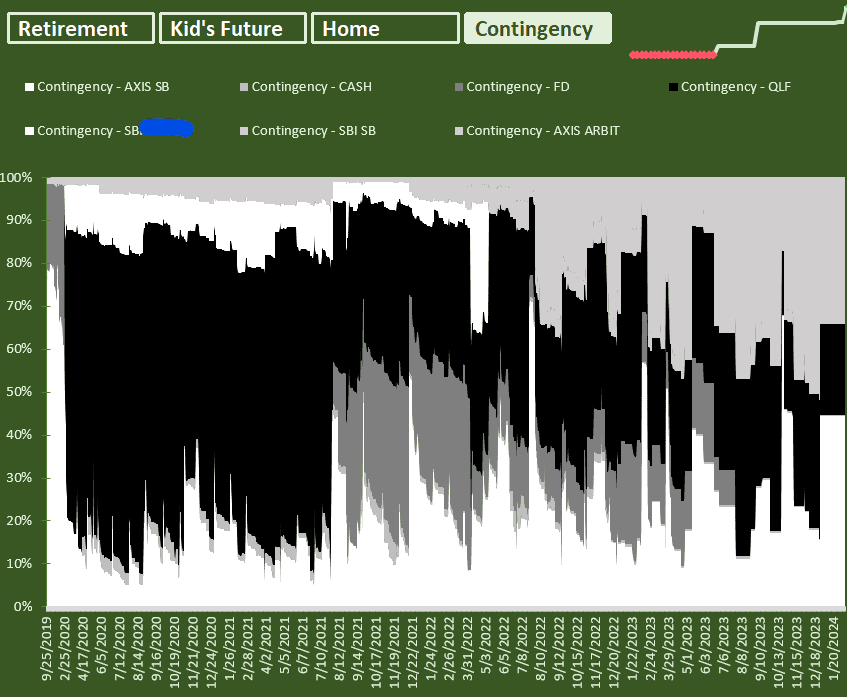Select the Contingency - SBI SB legend marker
The image size is (847, 697).
click(244, 131)
